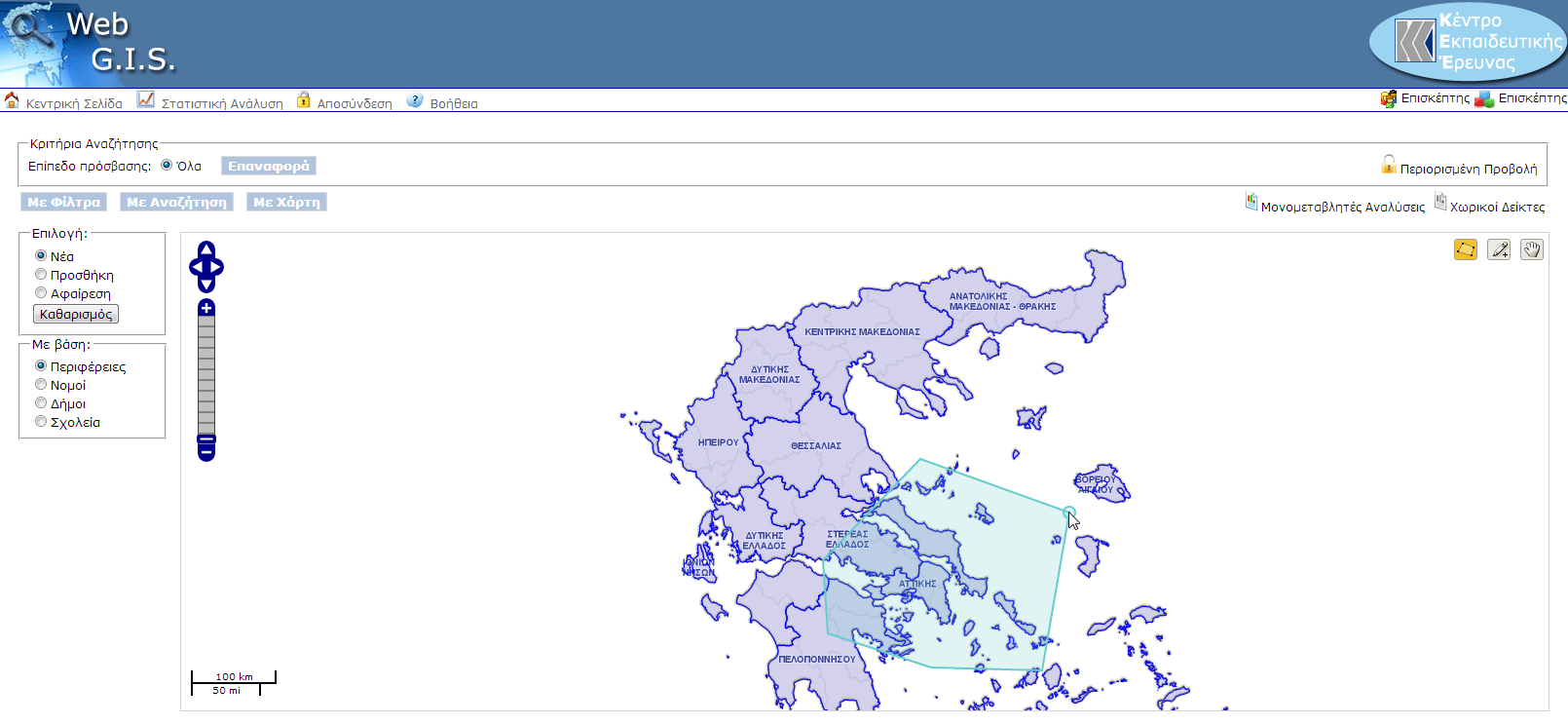Click the padlock icon beside Αποσύνδεση

click(x=304, y=99)
